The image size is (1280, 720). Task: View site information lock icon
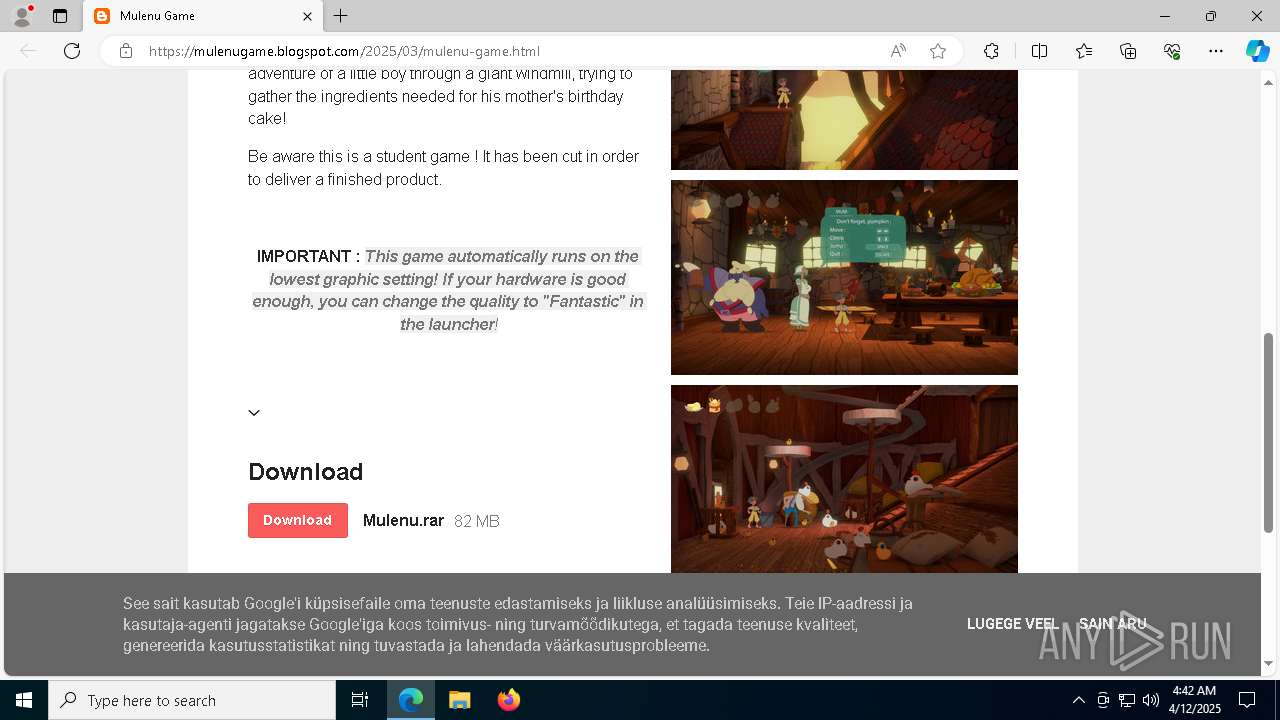126,51
